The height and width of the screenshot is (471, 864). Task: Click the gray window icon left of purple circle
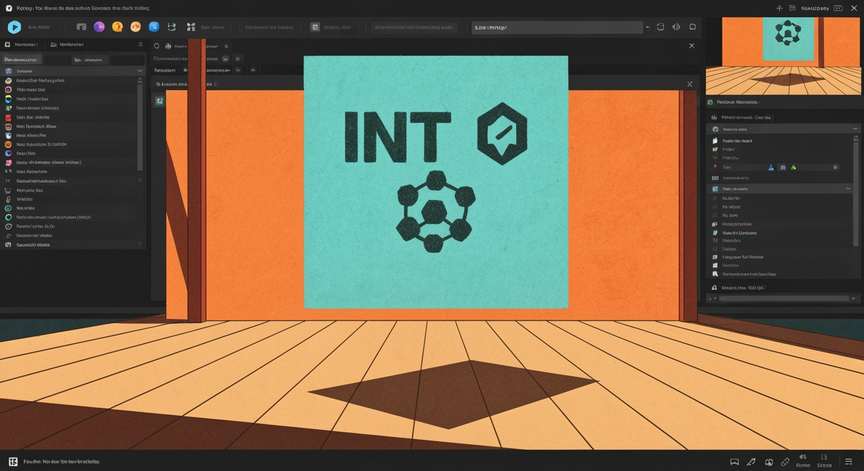pos(82,26)
